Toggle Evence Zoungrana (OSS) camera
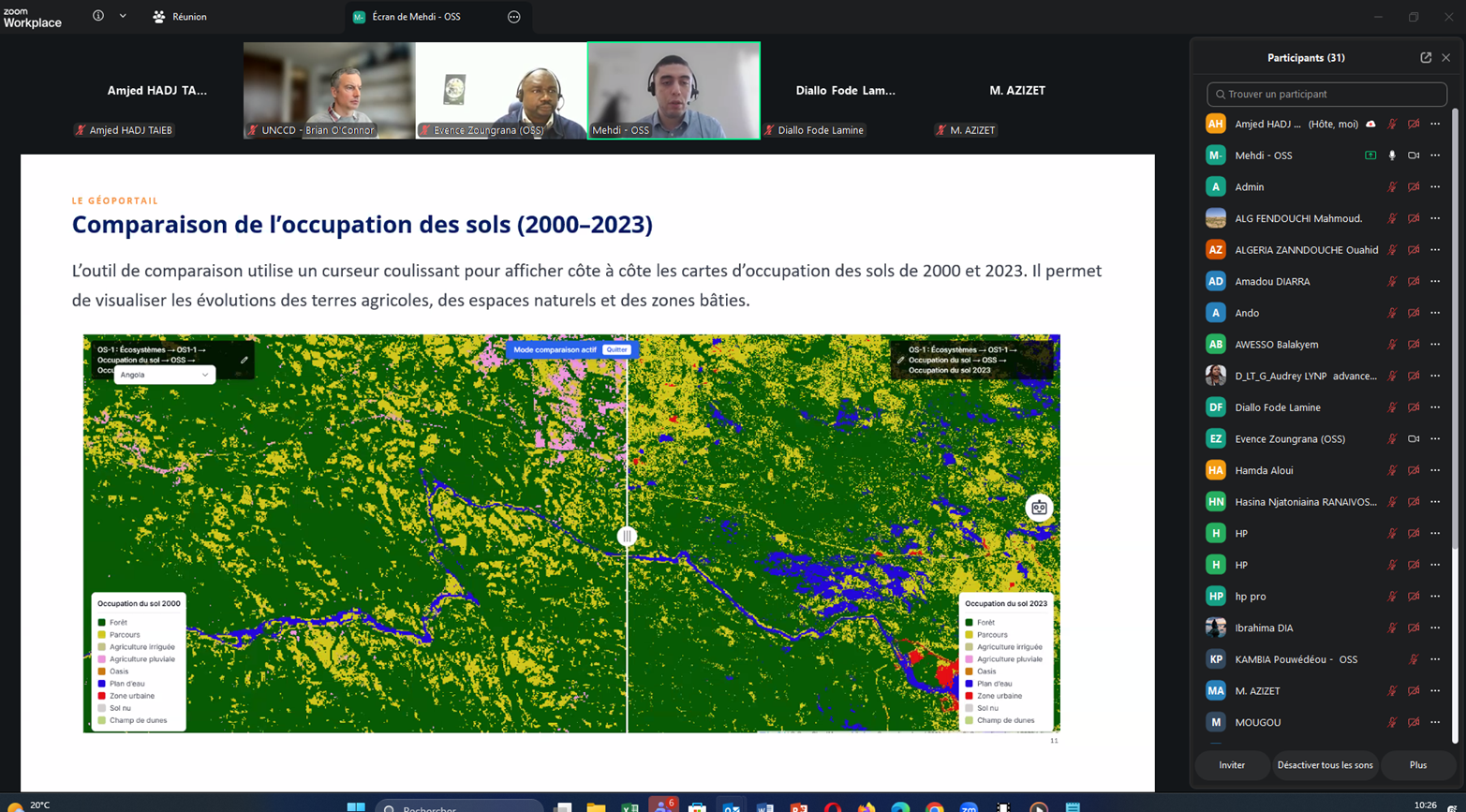 point(1414,438)
